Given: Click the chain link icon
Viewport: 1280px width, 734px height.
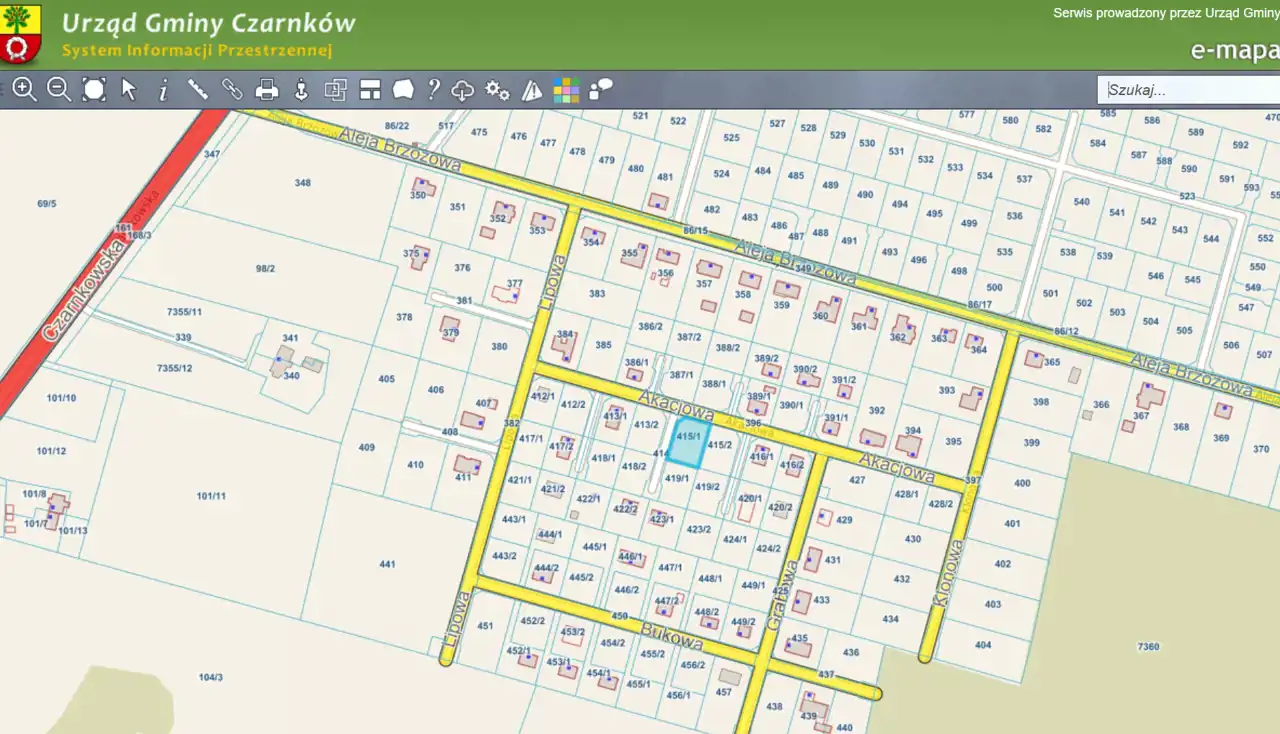Looking at the screenshot, I should point(232,90).
